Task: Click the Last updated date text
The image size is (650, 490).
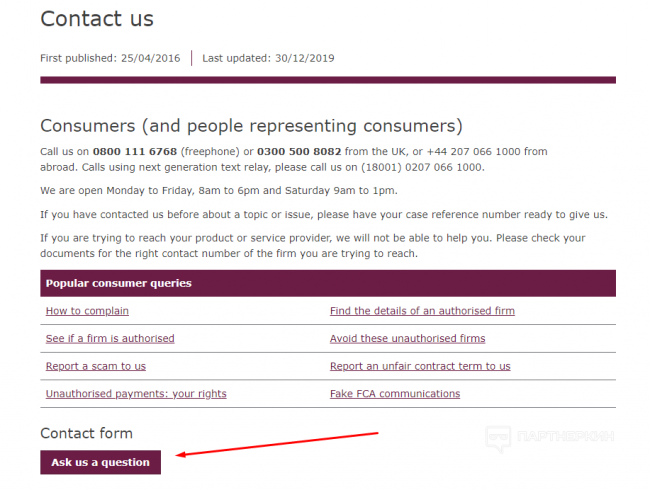Action: click(x=268, y=58)
